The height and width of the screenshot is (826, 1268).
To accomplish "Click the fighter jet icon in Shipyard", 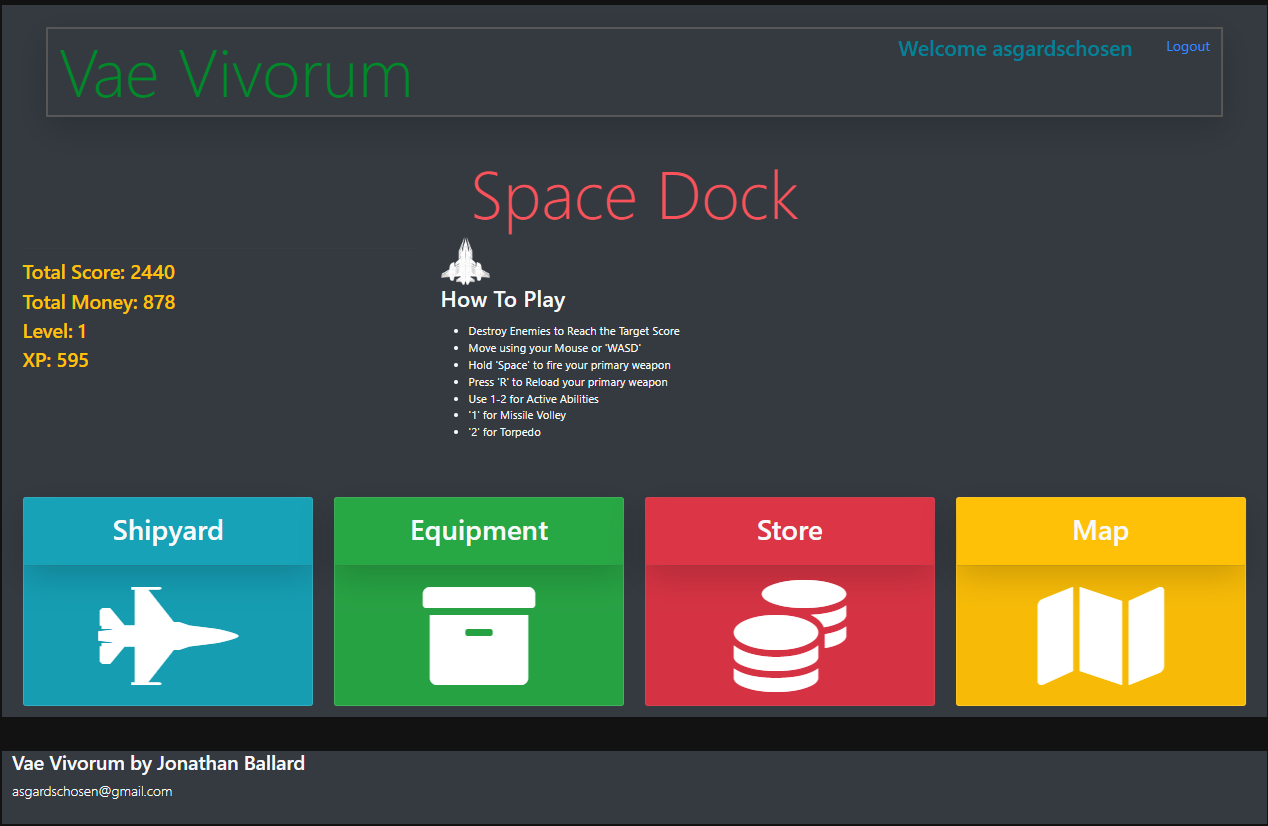I will pos(168,636).
